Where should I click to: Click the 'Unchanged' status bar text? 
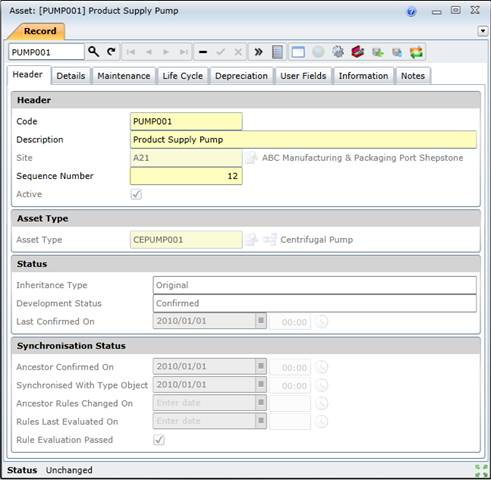69,470
